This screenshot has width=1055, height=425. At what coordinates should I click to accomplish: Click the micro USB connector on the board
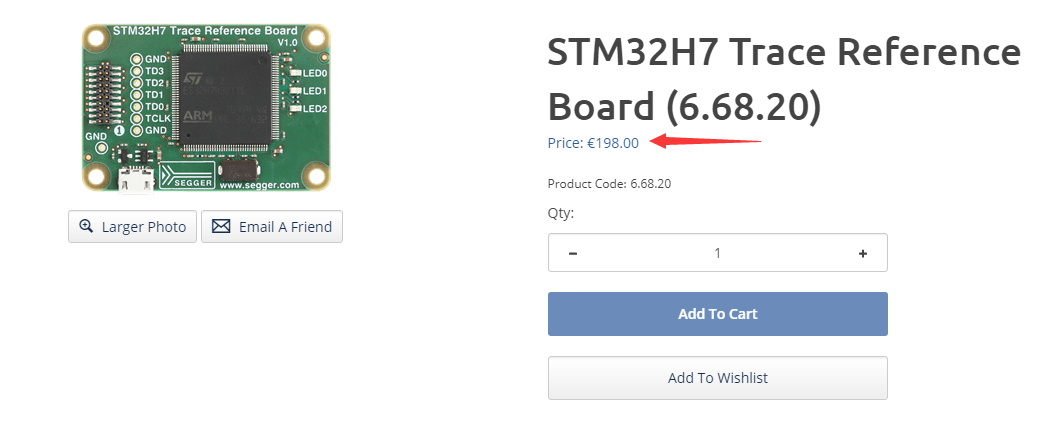pos(135,180)
